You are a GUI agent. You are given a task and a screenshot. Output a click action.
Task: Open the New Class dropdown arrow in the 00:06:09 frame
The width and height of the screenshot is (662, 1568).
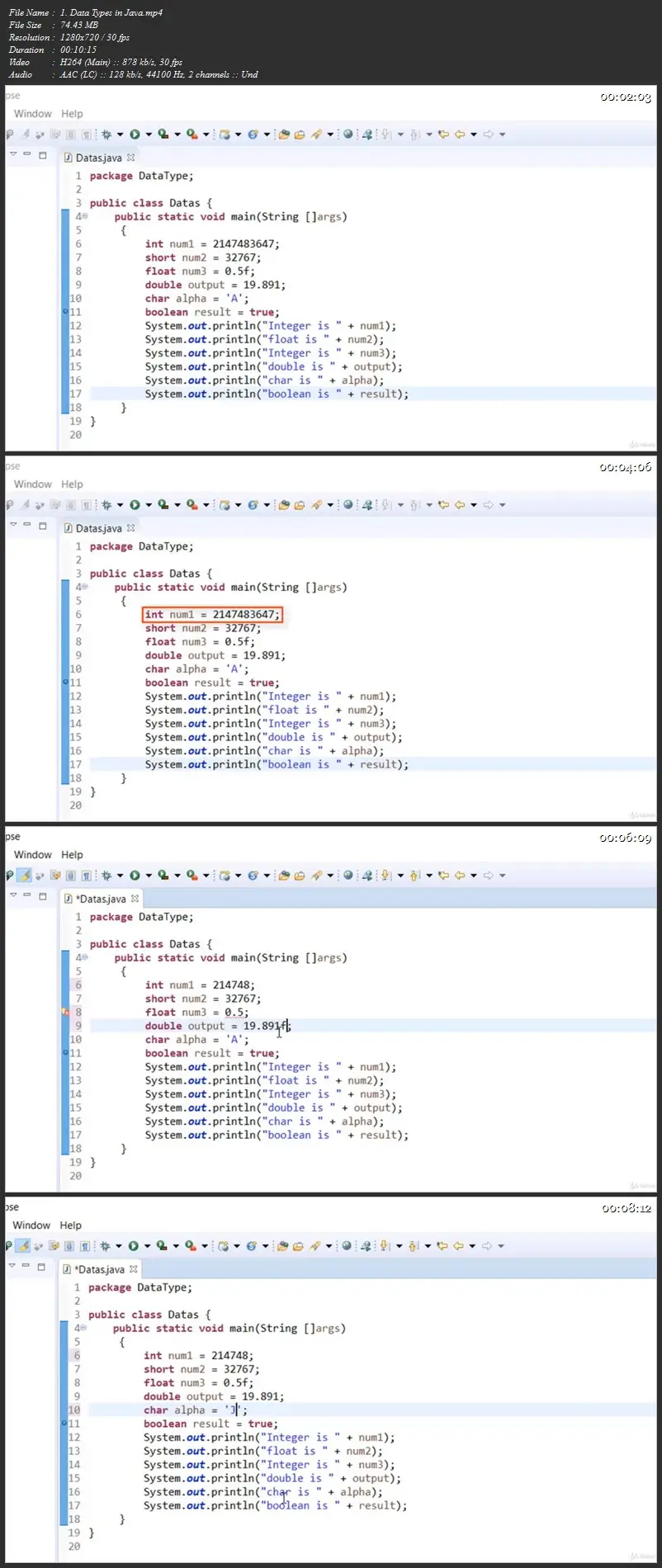(267, 875)
